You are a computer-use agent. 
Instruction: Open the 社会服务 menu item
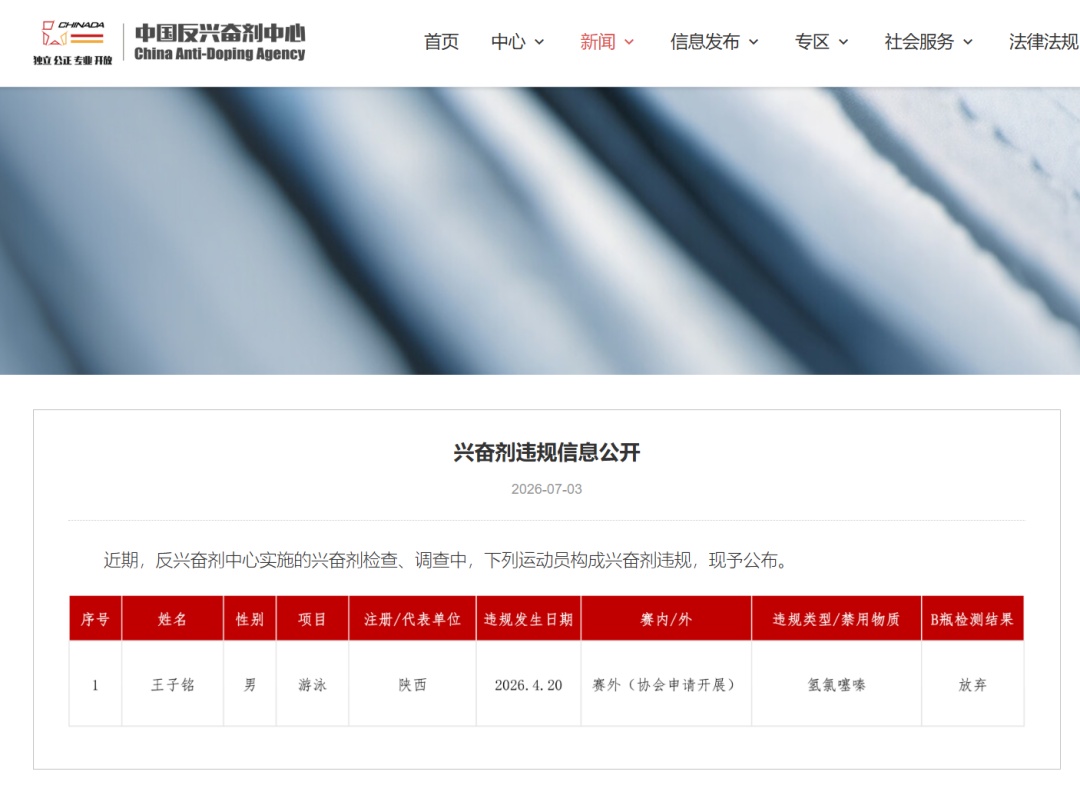(919, 42)
